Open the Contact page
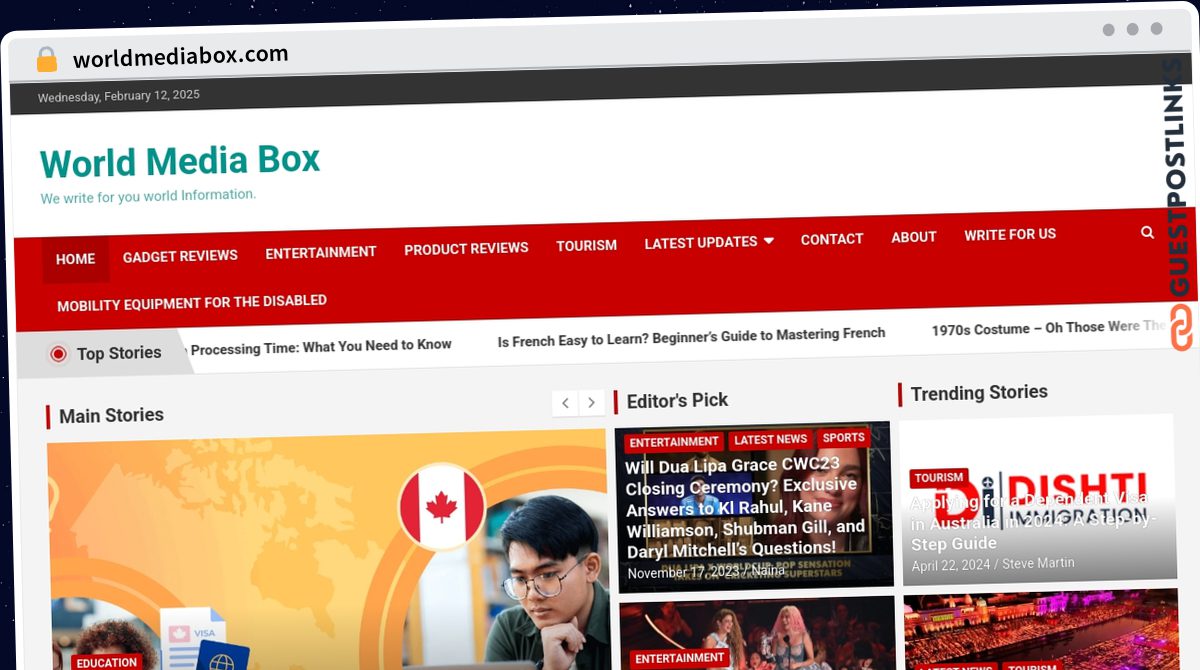1200x670 pixels. (x=832, y=239)
